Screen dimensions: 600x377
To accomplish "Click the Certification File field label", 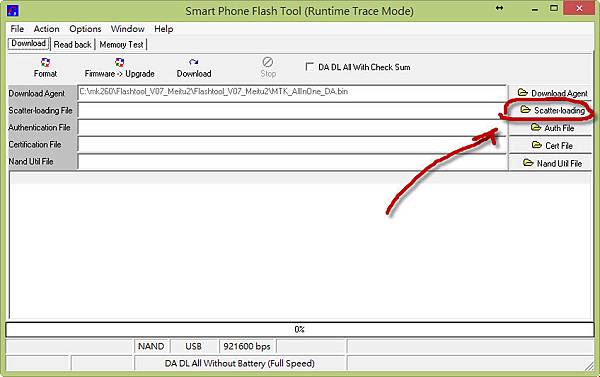I will pyautogui.click(x=35, y=145).
